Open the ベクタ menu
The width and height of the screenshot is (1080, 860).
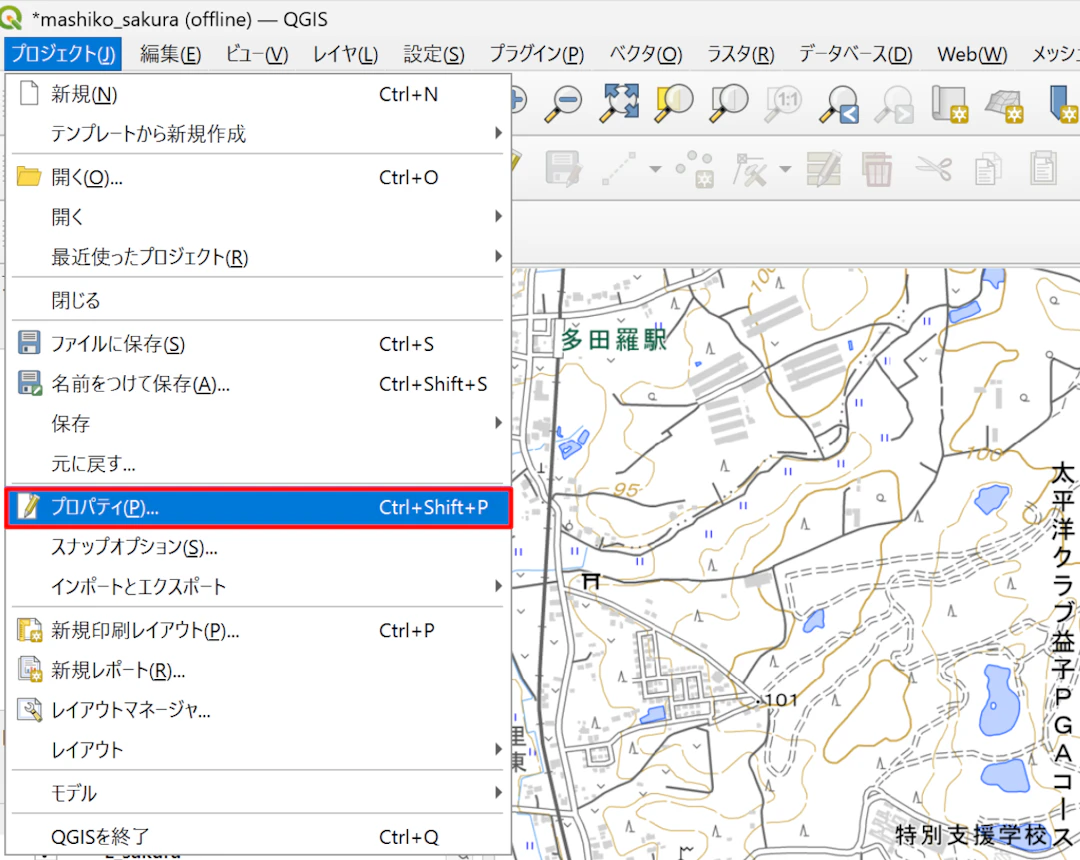[645, 55]
